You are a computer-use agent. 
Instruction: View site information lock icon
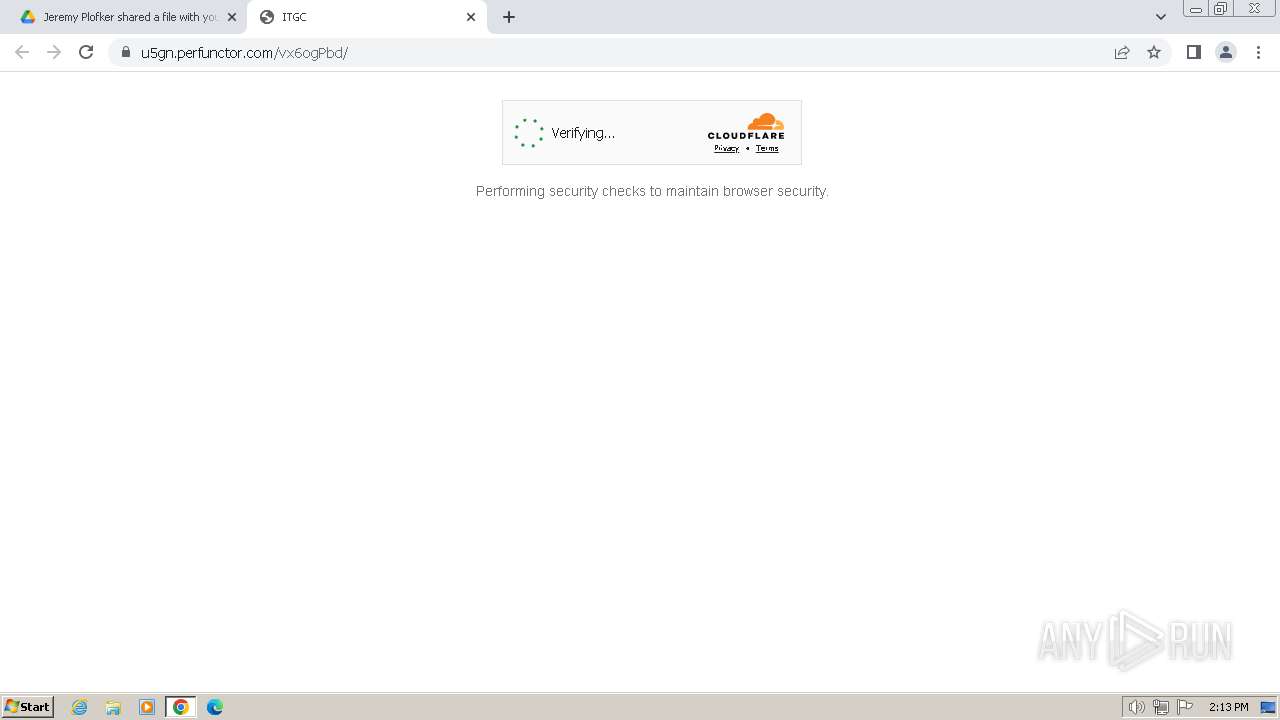[x=125, y=52]
